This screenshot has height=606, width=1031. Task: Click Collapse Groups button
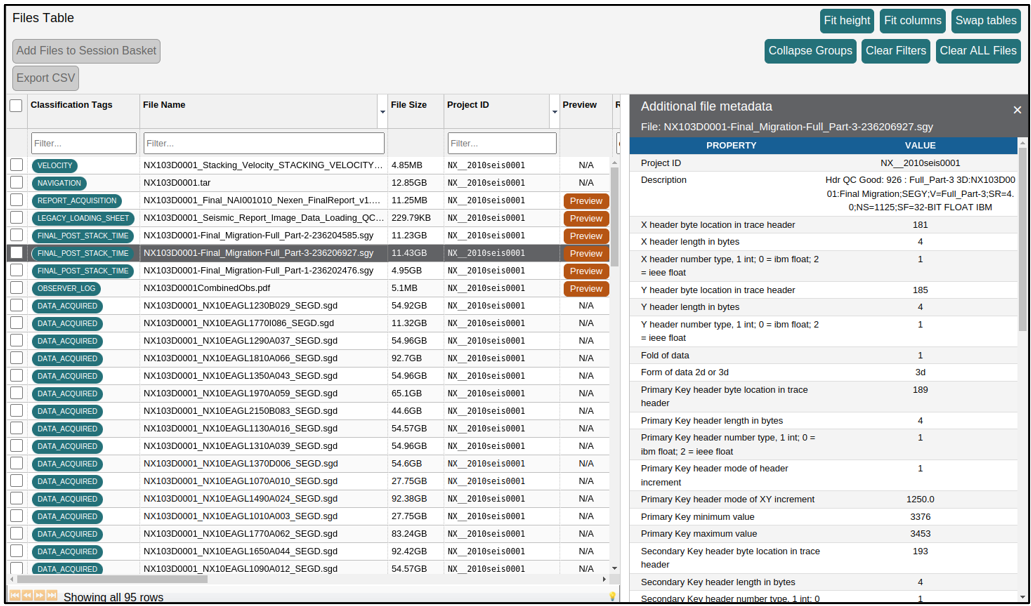tap(810, 51)
